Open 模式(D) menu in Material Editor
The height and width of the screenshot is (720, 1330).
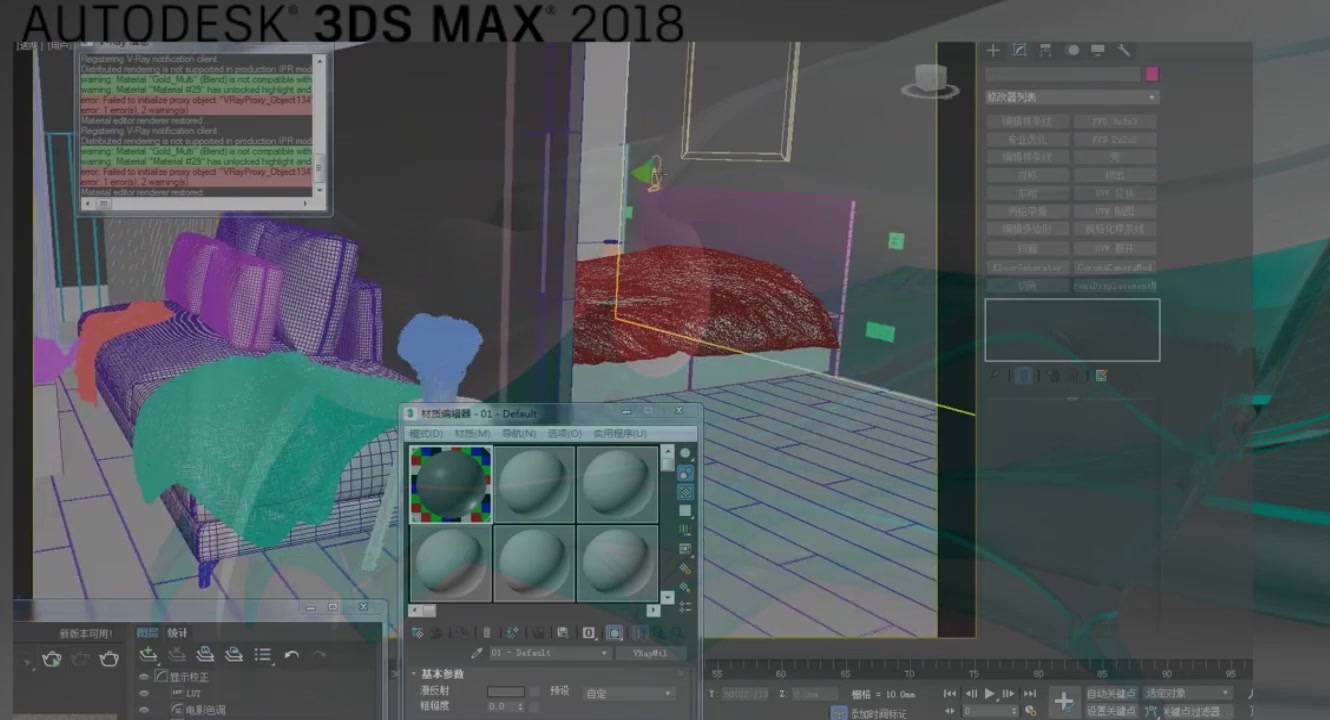pos(427,434)
